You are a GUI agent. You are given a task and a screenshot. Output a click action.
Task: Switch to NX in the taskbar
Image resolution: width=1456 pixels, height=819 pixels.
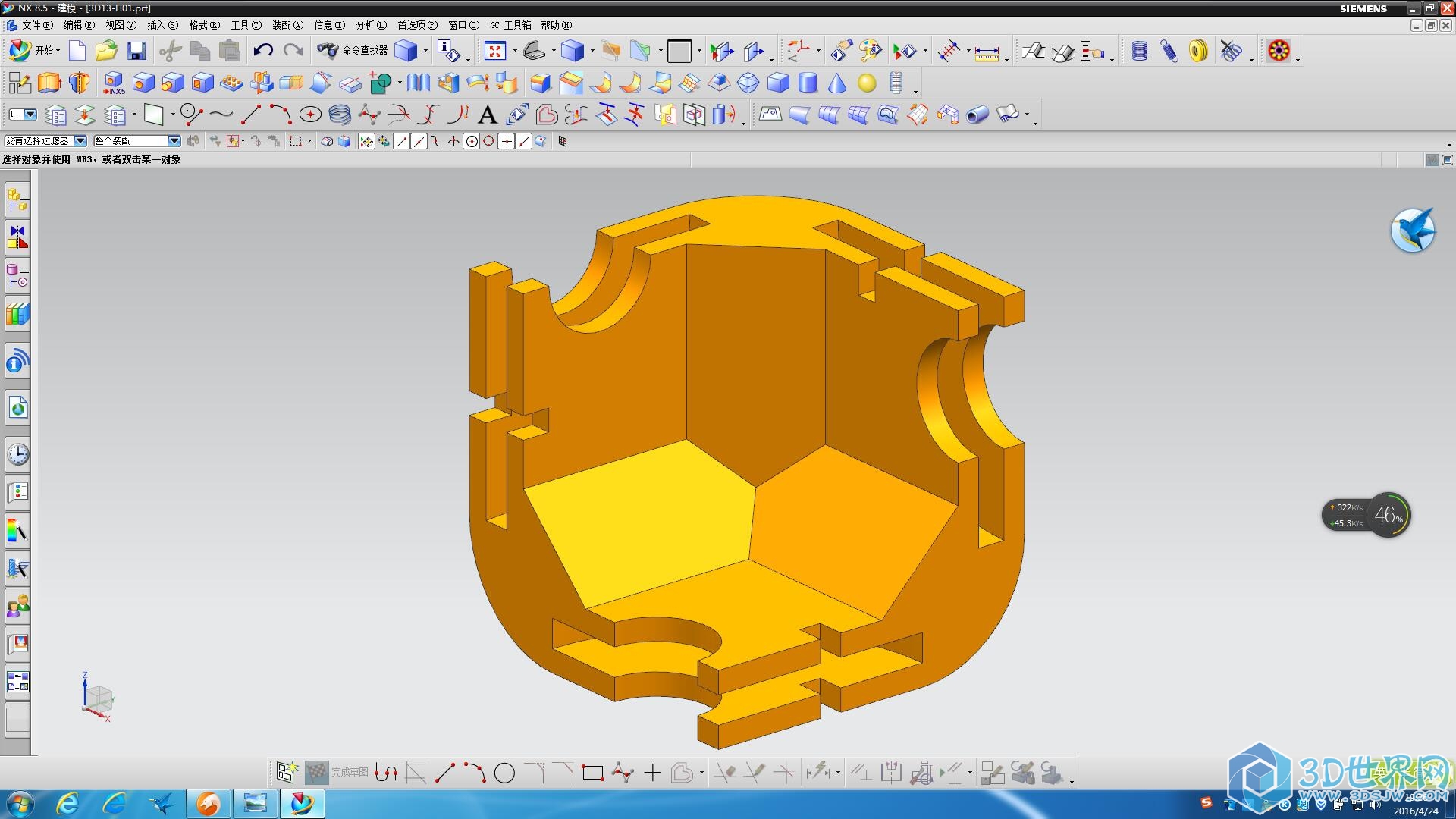tap(303, 803)
